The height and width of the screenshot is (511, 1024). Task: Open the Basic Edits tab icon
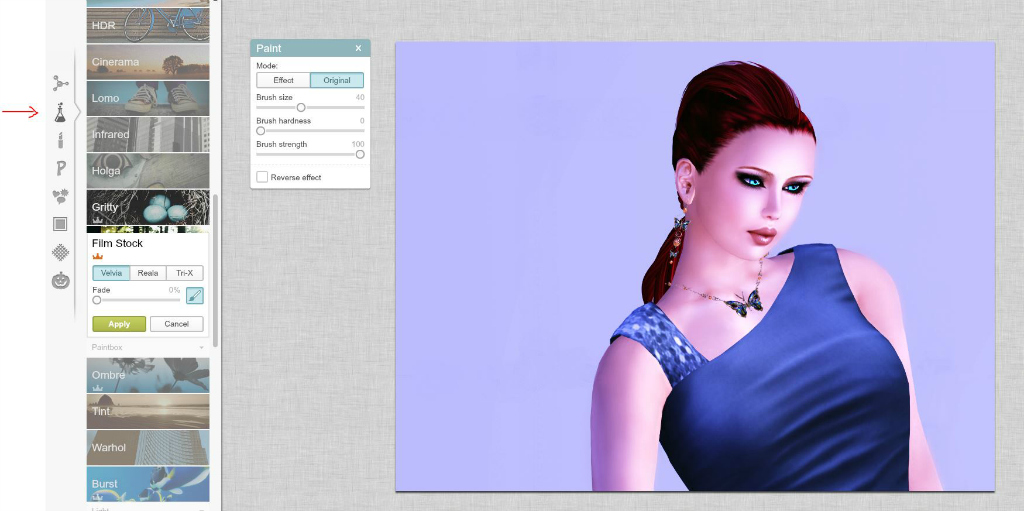click(x=60, y=83)
